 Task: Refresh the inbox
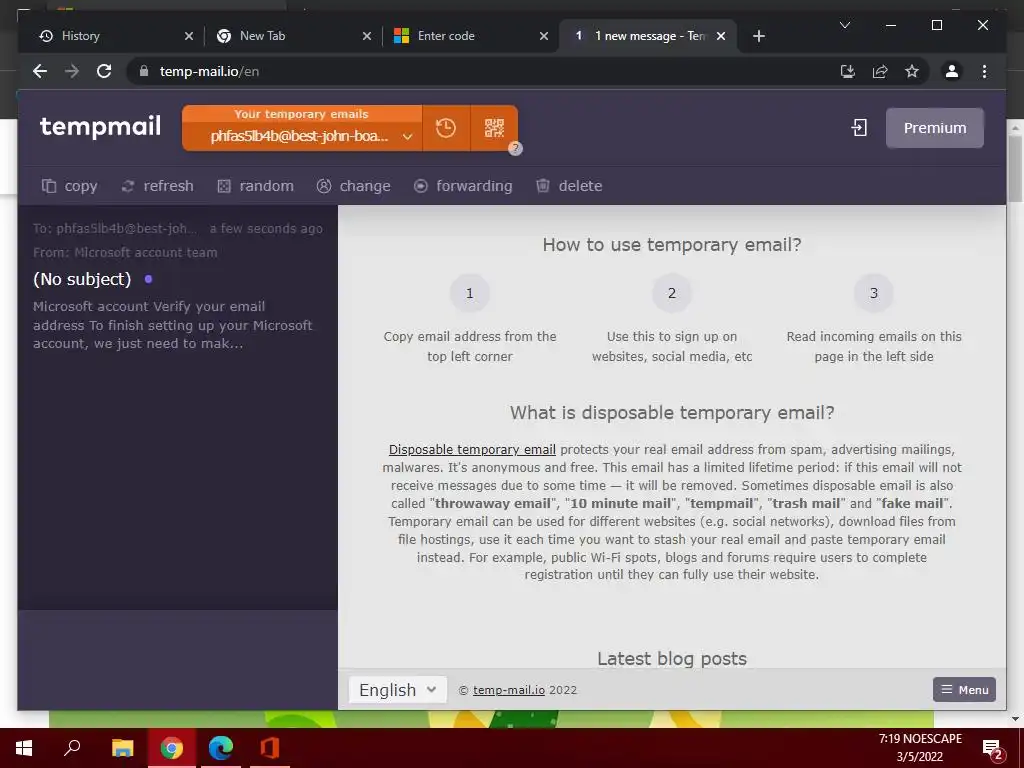click(x=157, y=186)
